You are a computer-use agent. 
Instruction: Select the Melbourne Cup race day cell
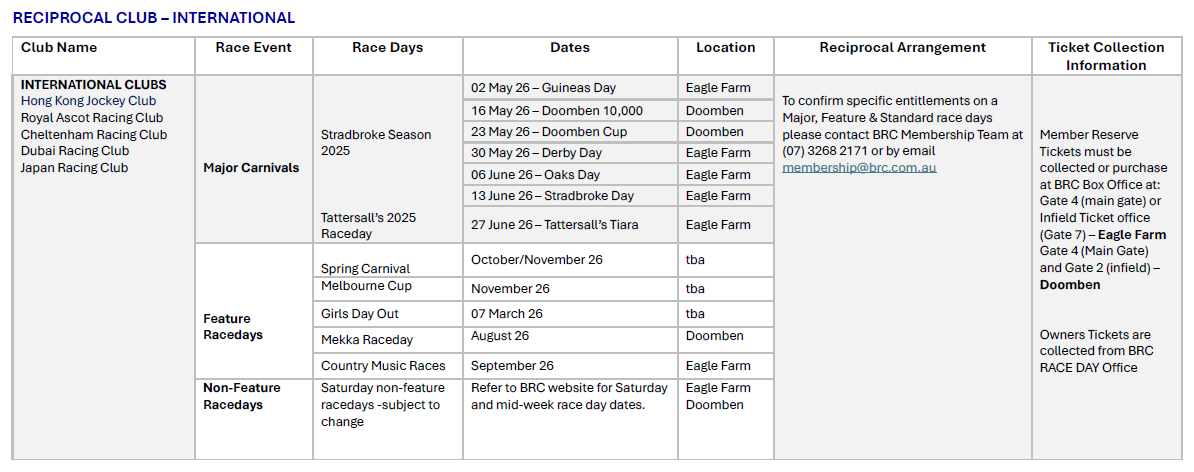388,288
